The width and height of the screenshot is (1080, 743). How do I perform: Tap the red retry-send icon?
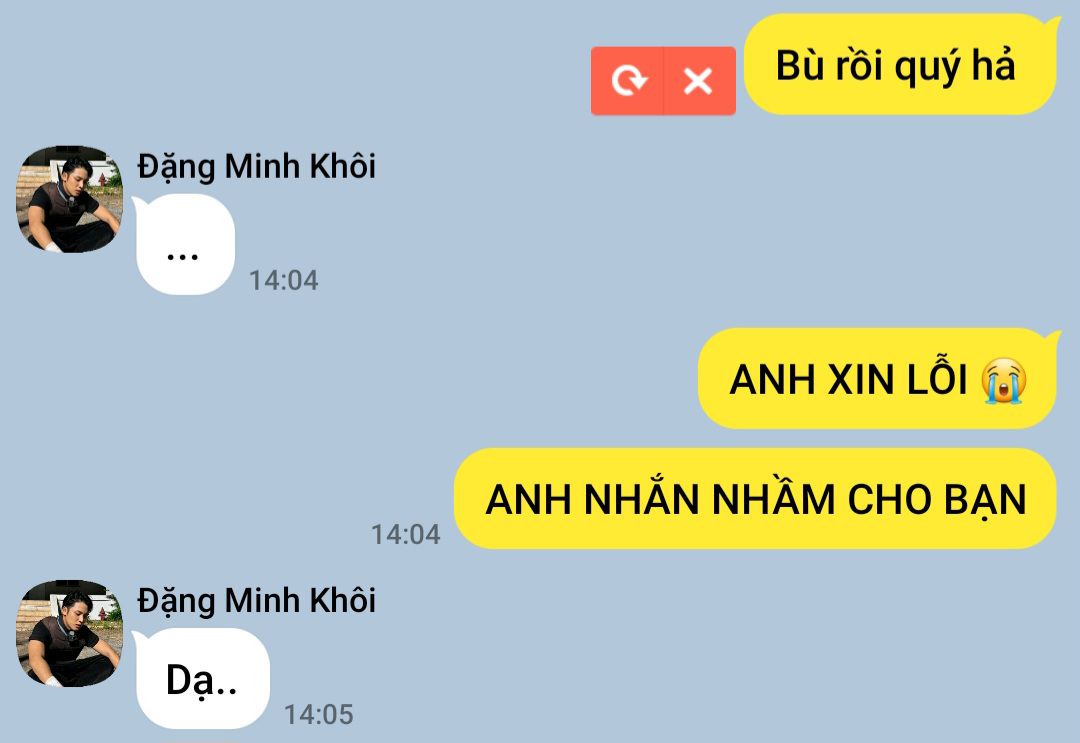click(627, 81)
